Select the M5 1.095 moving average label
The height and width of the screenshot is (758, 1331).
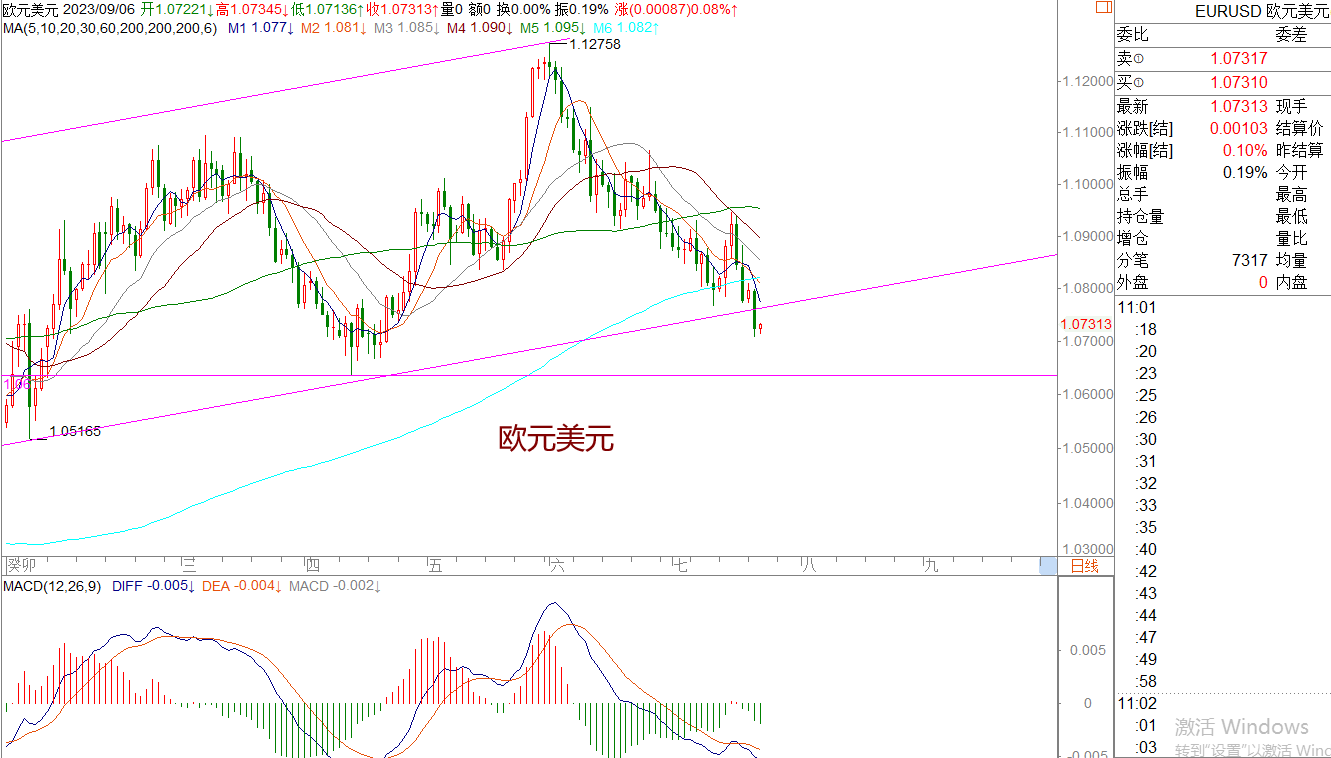click(x=553, y=27)
